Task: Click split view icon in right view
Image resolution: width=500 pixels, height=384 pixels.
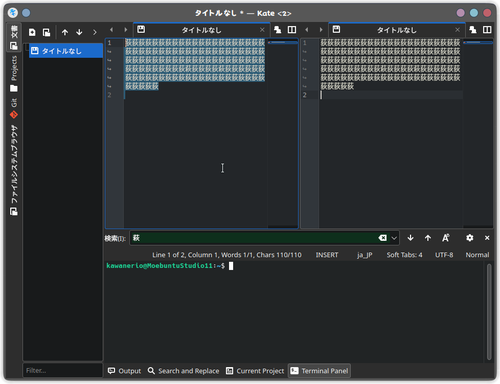Action: click(x=487, y=30)
